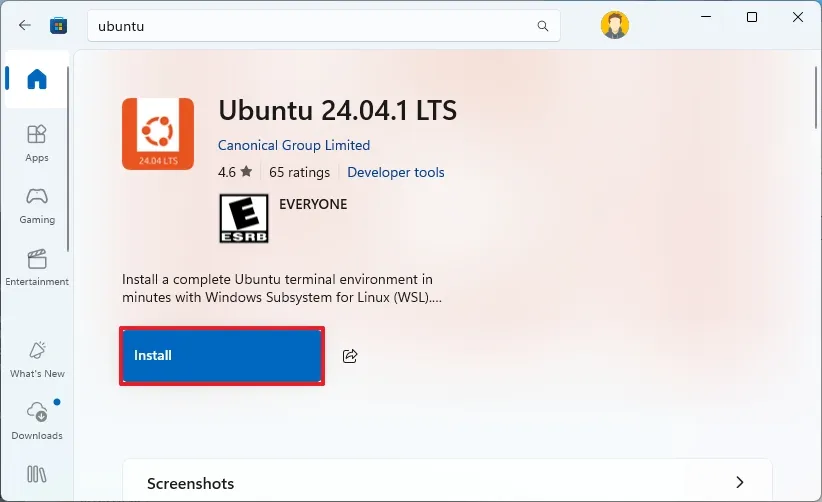
Task: Minimize the Microsoft Store window
Action: coord(706,17)
